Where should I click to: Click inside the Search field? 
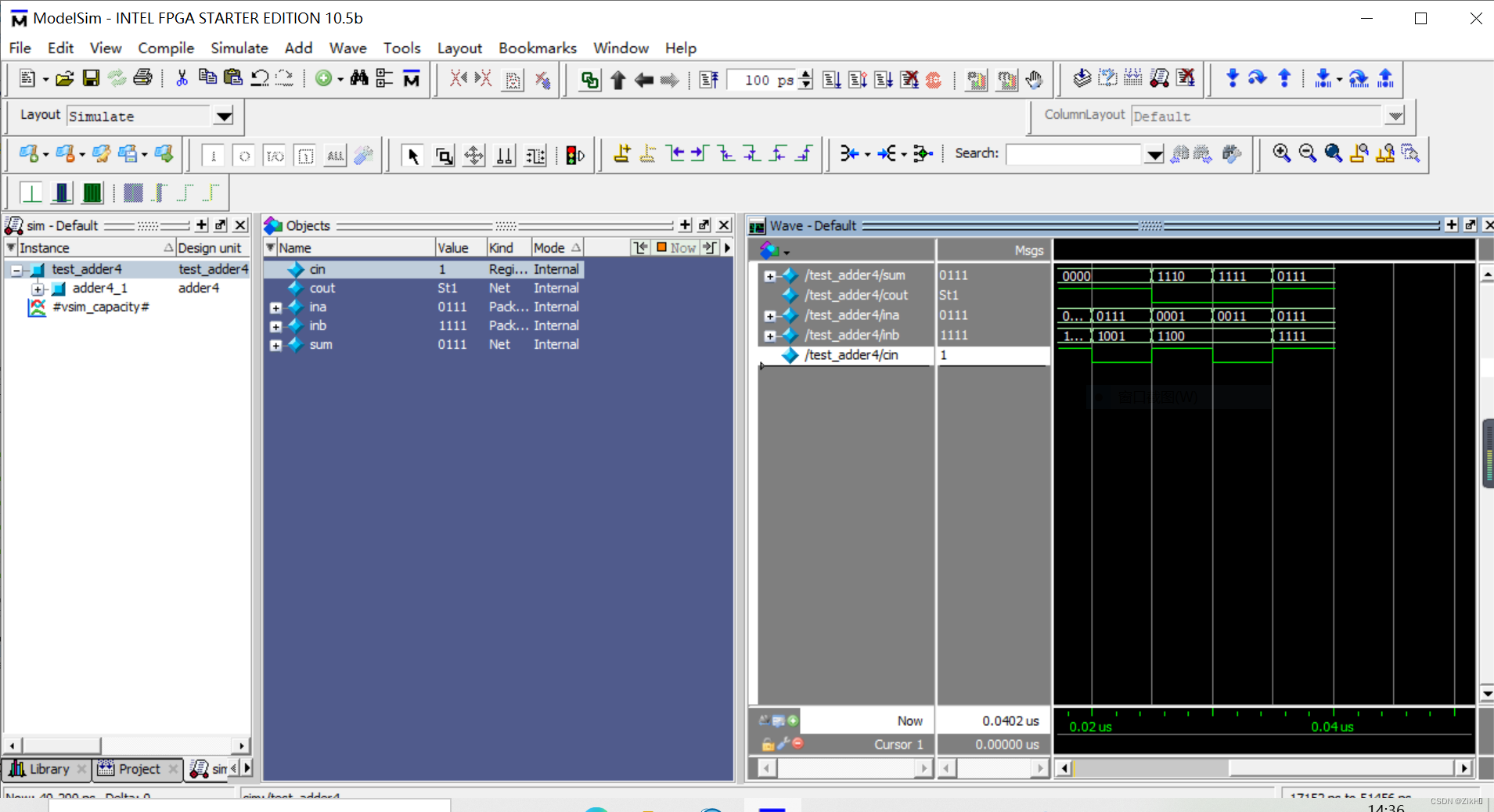(1072, 154)
